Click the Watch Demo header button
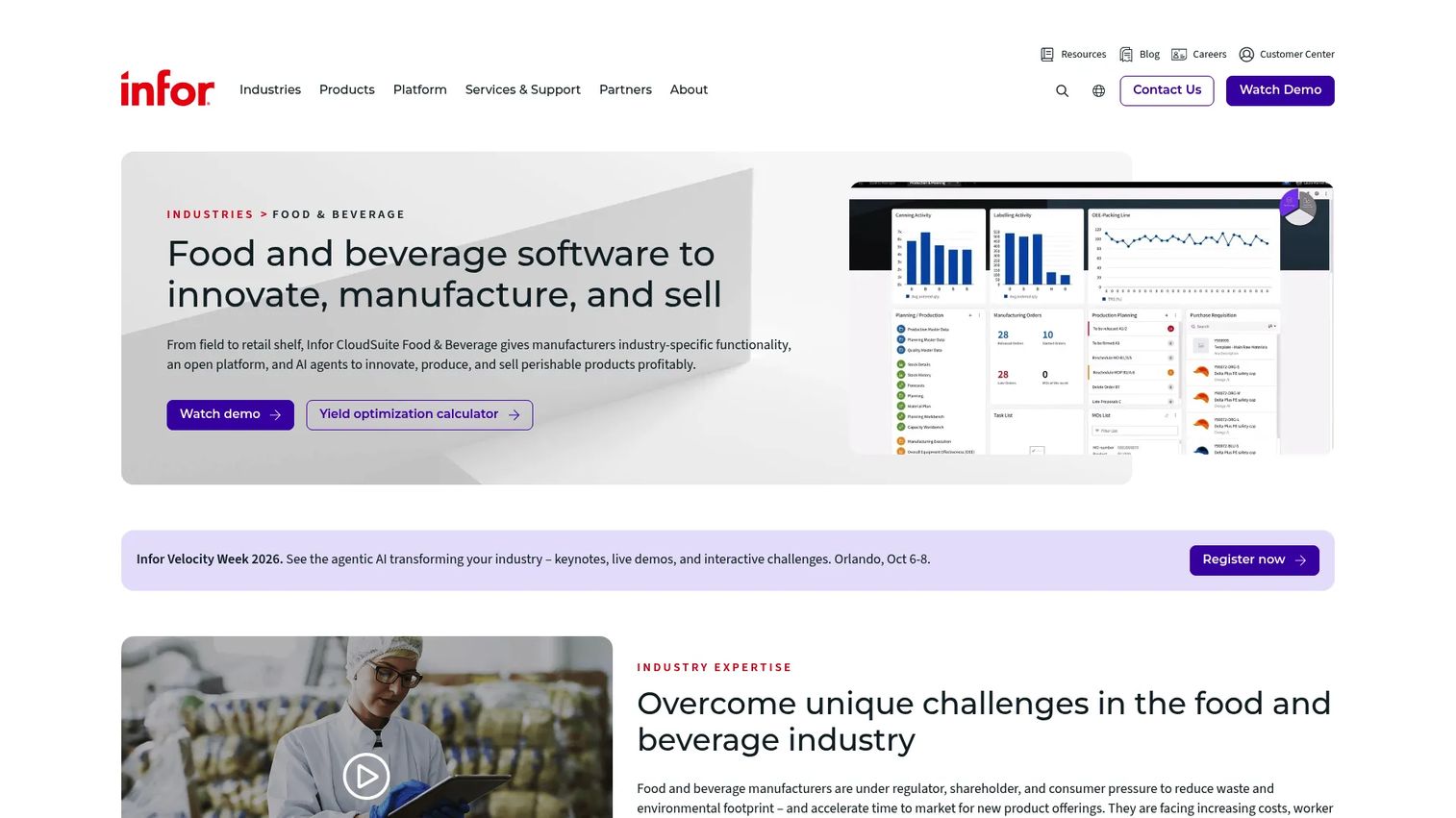This screenshot has height=818, width=1456. 1280,90
